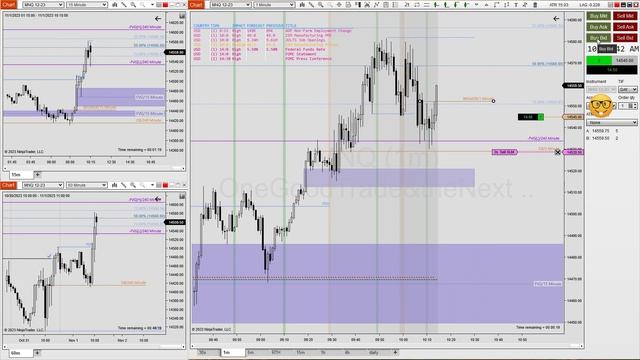640x360 pixels.
Task: Click the Buy Mkt button
Action: point(599,16)
